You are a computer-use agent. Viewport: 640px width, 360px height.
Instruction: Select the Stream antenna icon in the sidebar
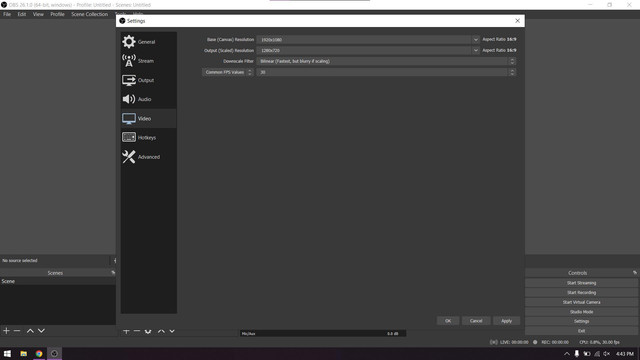tap(129, 61)
